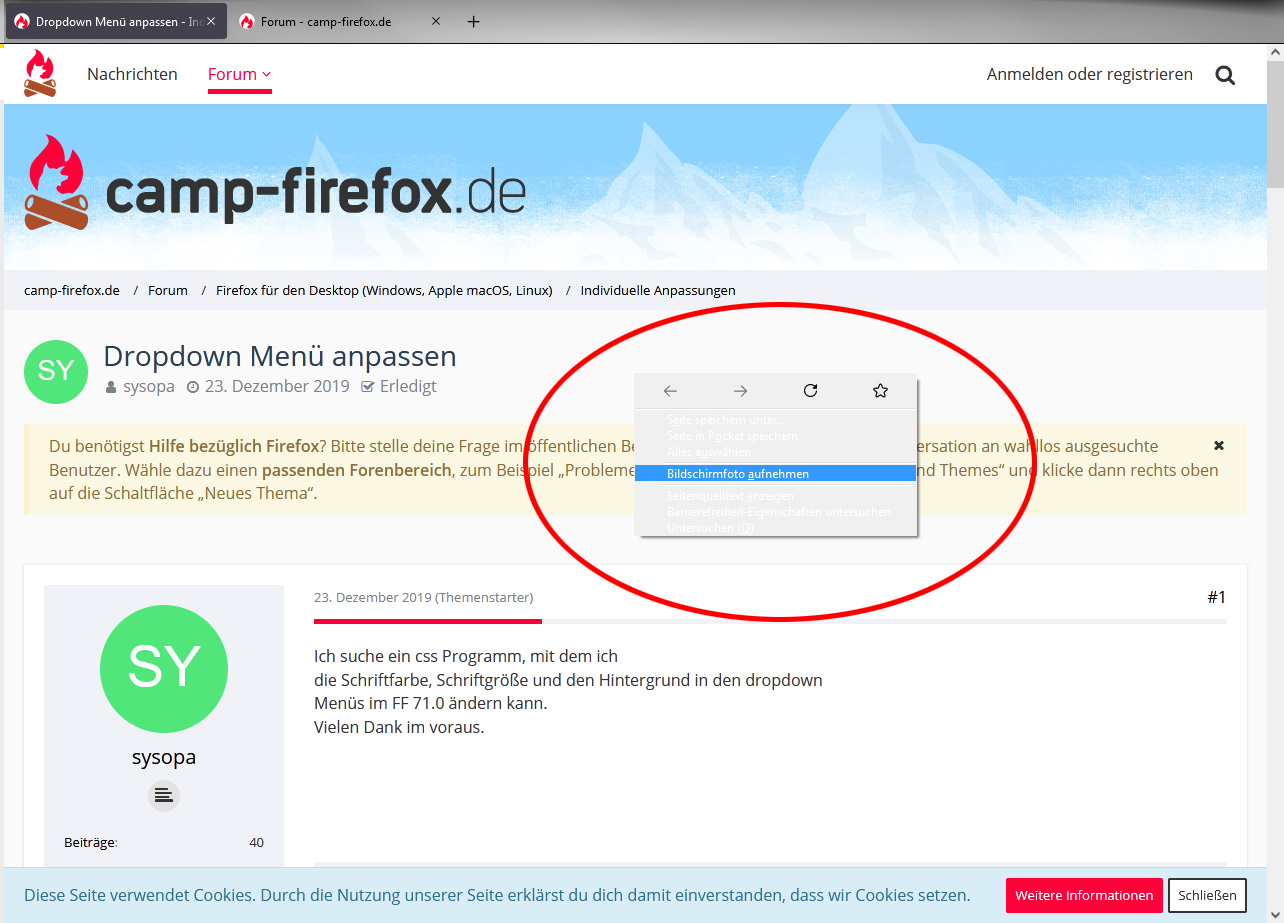
Task: Choose 'Seite in Pocket speichern' menu entry
Action: pyautogui.click(x=776, y=436)
